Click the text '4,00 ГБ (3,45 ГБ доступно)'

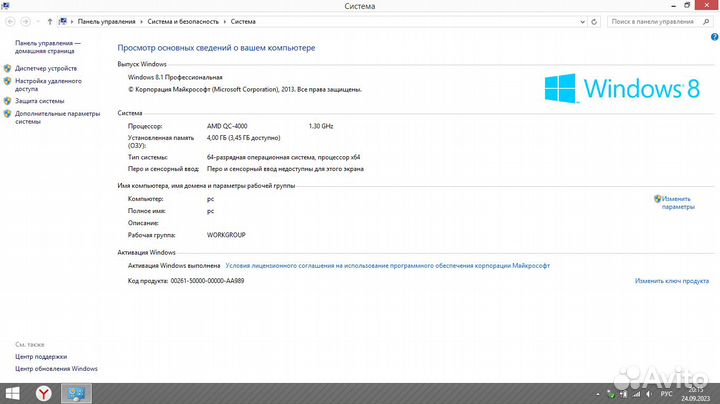[243, 138]
